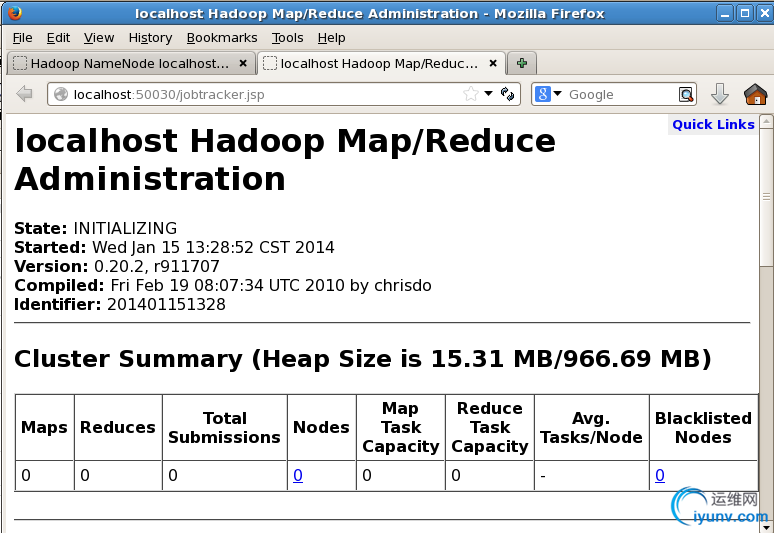Close the Hadoop NameNode localhost tab
The height and width of the screenshot is (533, 774).
pos(243,63)
